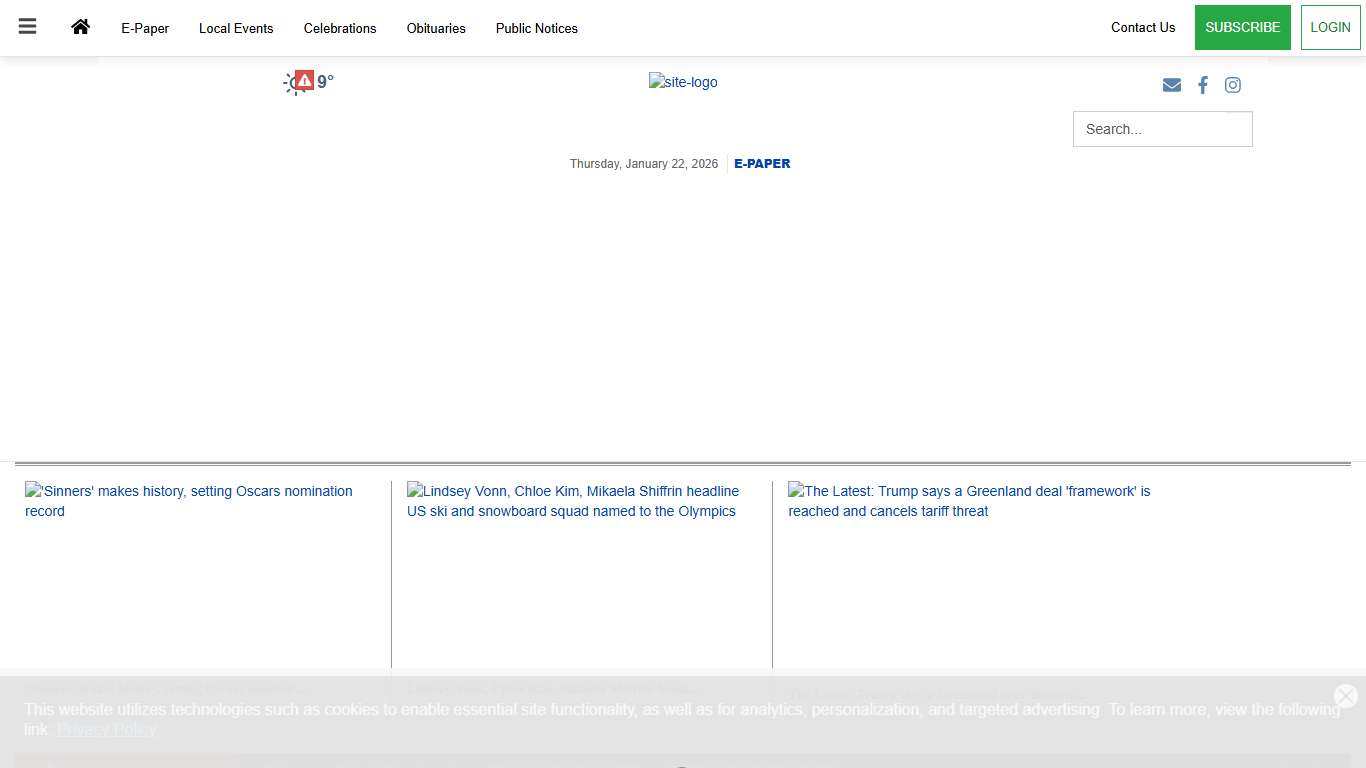Viewport: 1366px width, 768px height.
Task: Browse the Public Notices menu item
Action: 536,28
